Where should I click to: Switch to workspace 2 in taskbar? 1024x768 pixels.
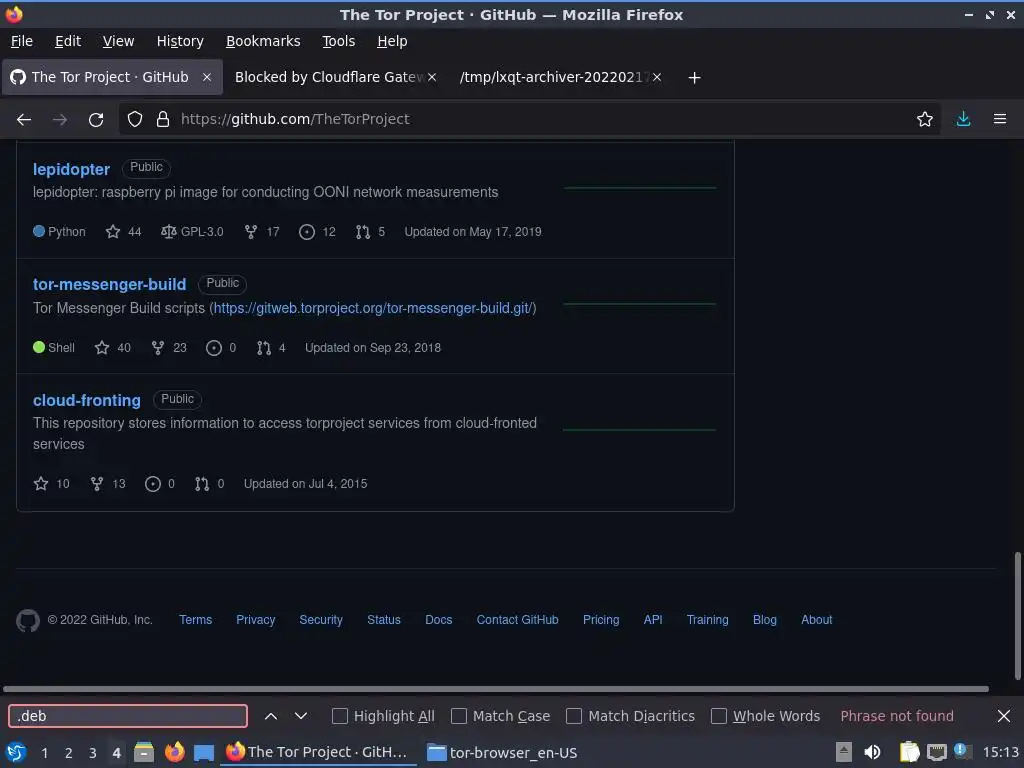point(69,753)
